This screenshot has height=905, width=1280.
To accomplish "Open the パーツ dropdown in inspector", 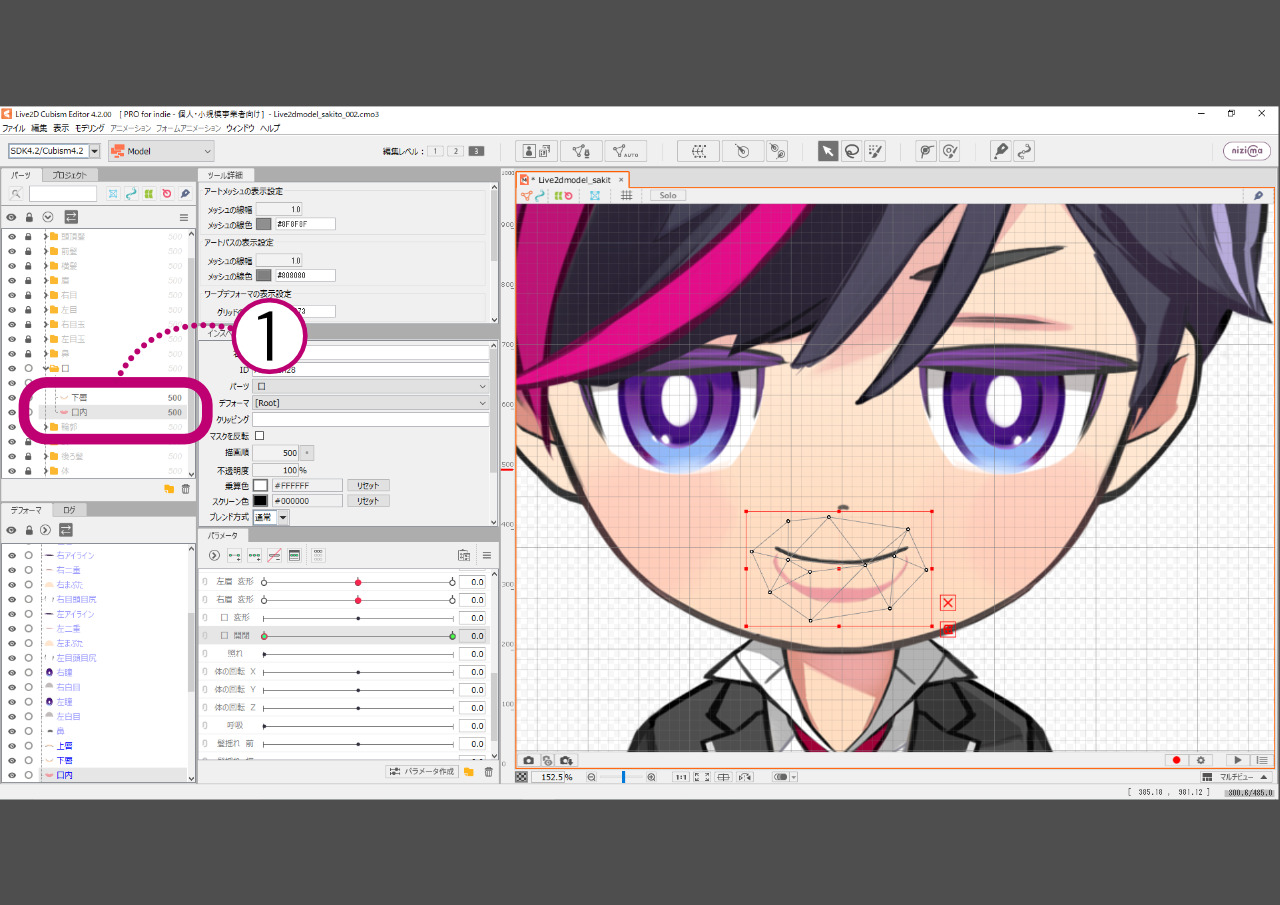I will (371, 386).
